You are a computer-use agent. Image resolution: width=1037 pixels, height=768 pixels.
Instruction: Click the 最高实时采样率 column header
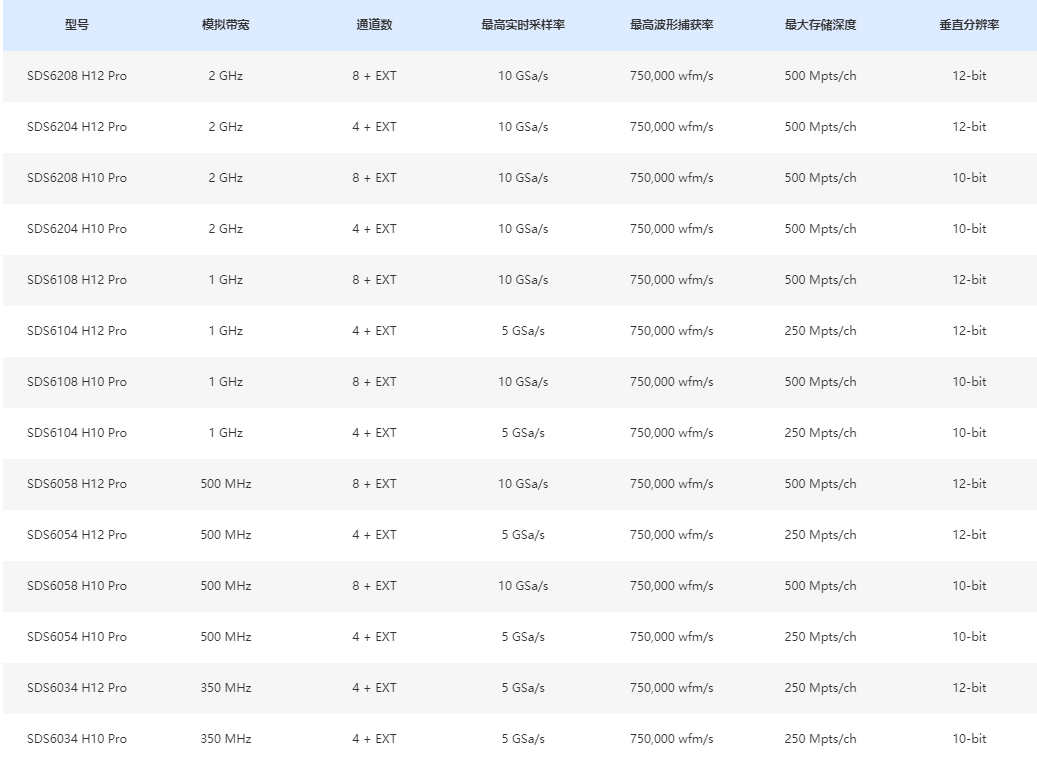523,24
